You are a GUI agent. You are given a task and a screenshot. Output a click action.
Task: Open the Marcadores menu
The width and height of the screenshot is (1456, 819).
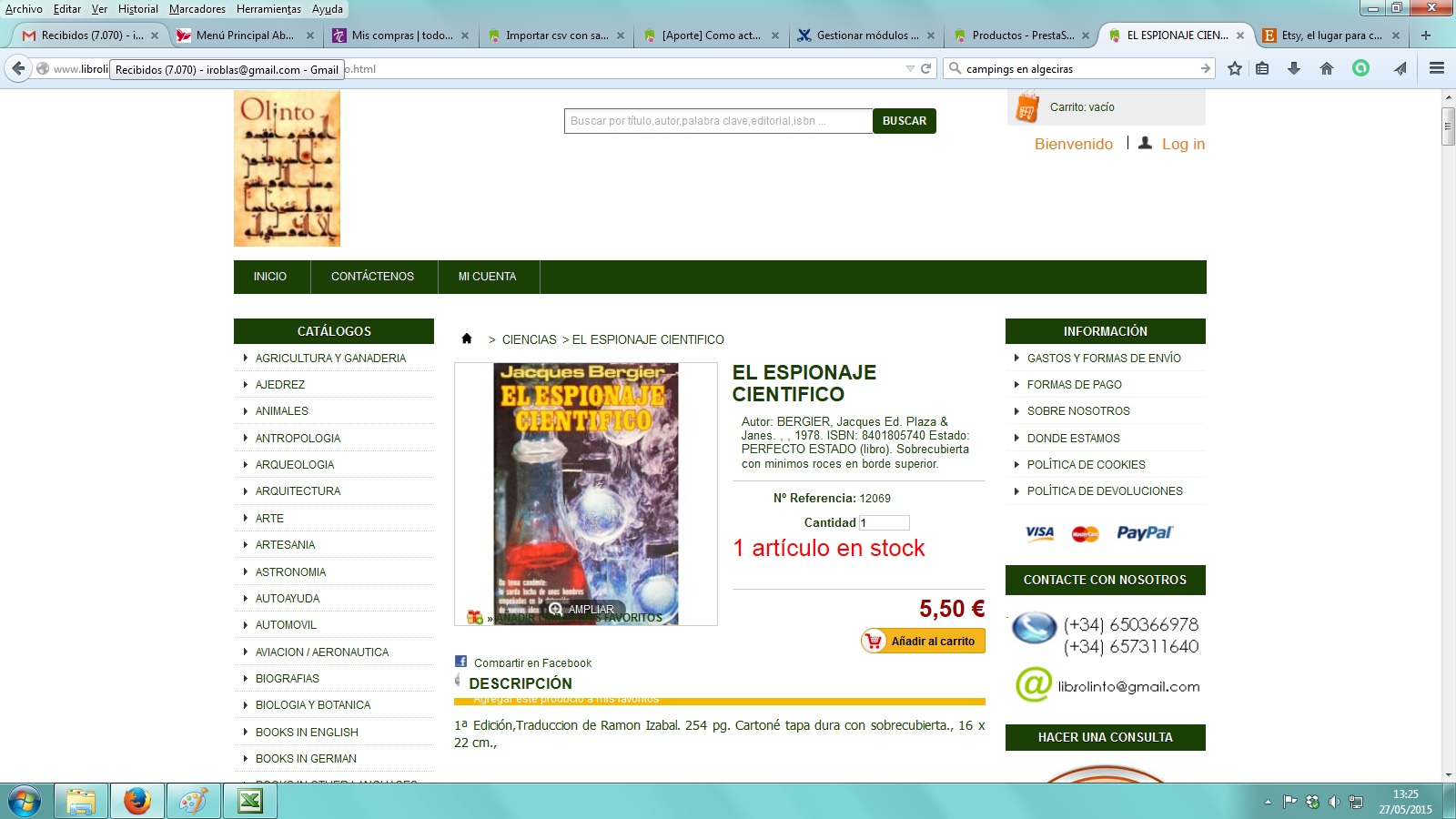[x=197, y=9]
